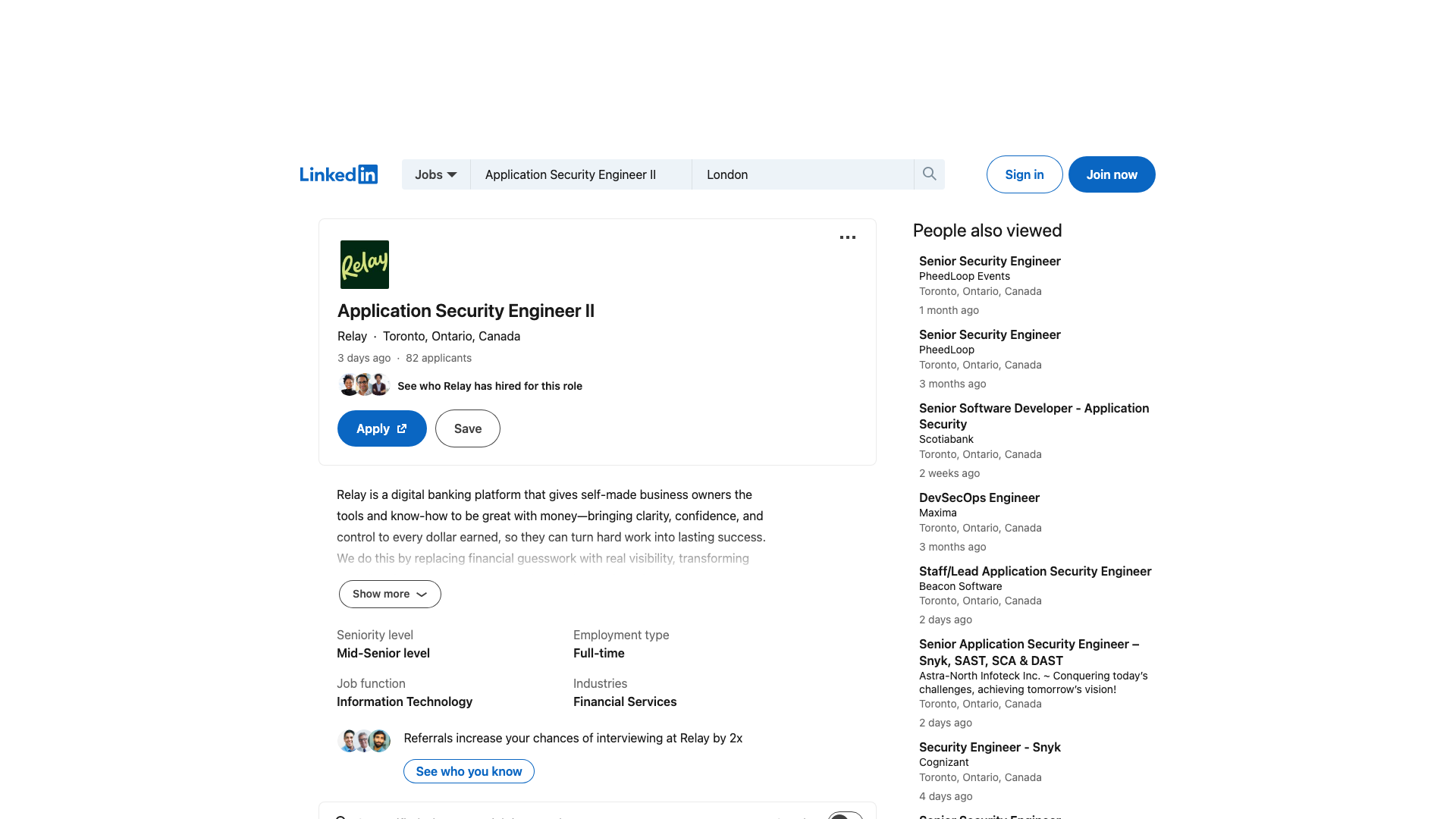Open Senior Security Engineer at PheedLoop Events
The image size is (1456, 819).
[x=990, y=261]
